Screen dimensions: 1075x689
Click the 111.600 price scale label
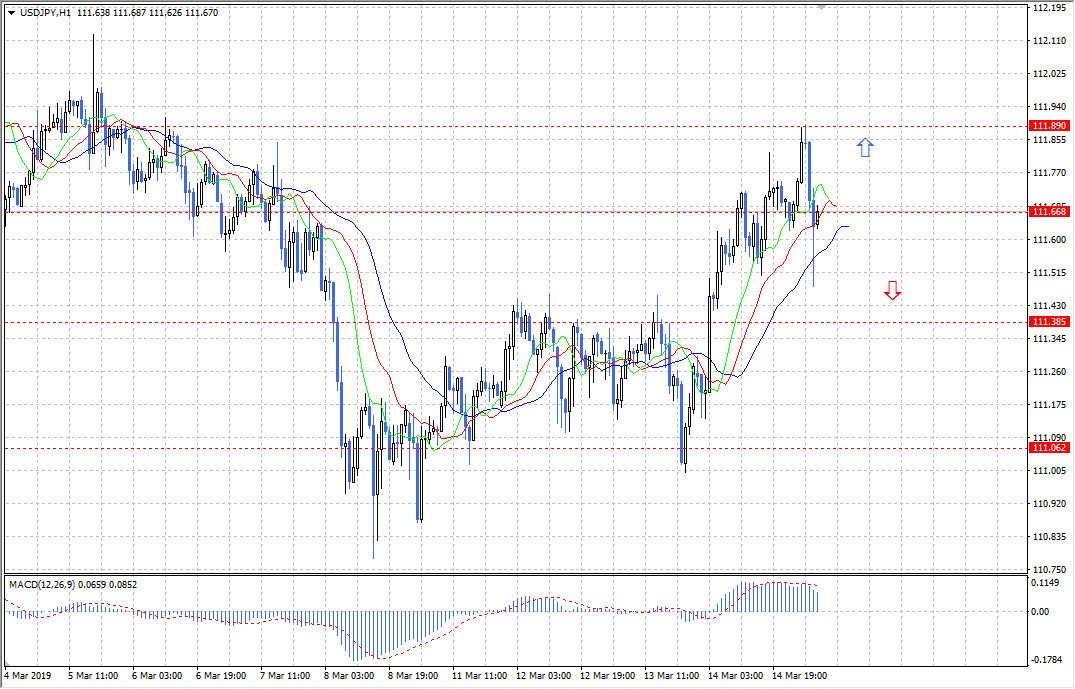[1050, 240]
